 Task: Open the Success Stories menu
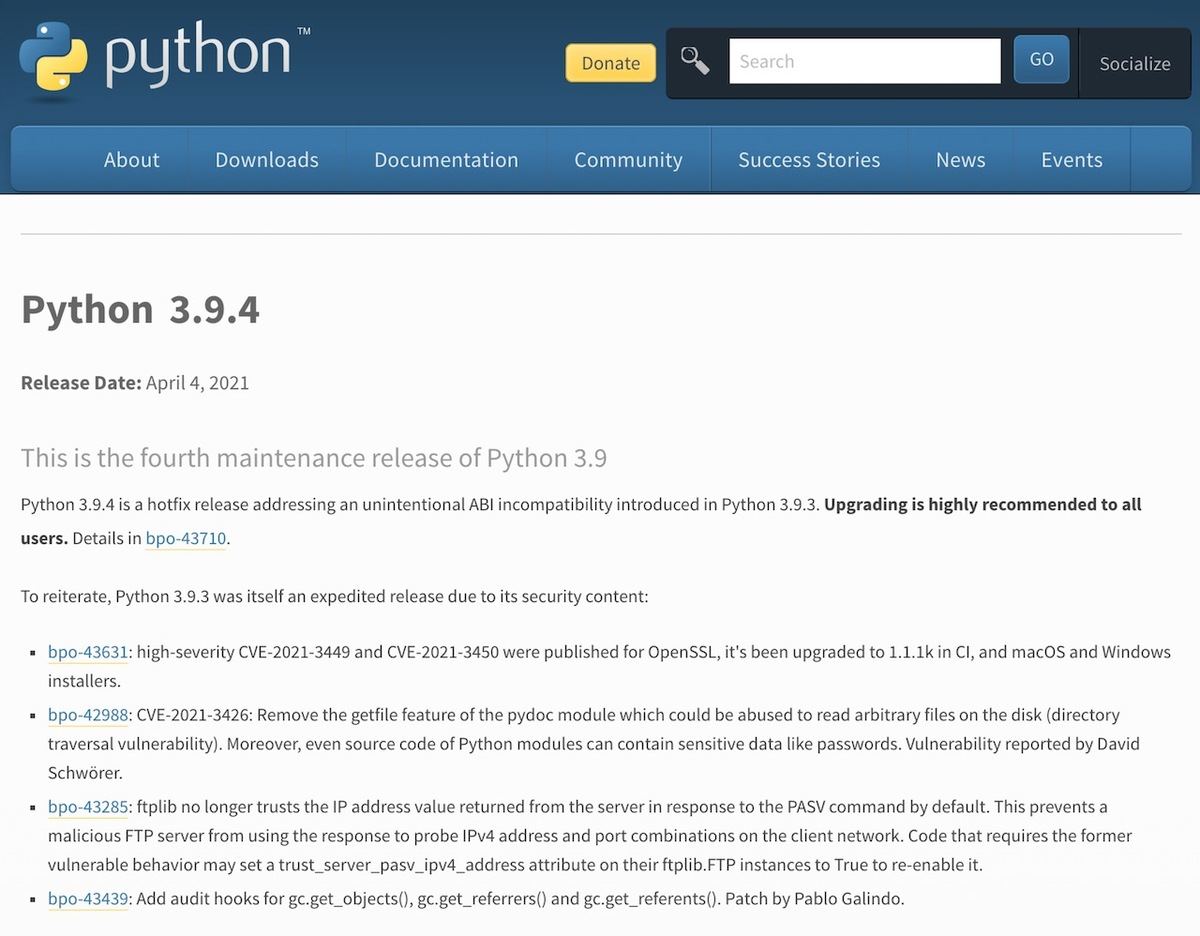[x=809, y=160]
